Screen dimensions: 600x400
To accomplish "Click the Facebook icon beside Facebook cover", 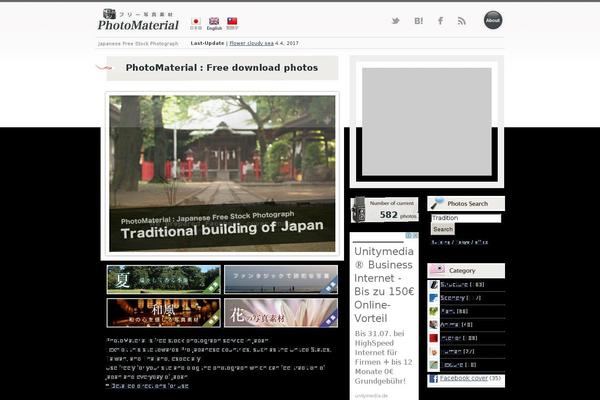I will click(434, 379).
